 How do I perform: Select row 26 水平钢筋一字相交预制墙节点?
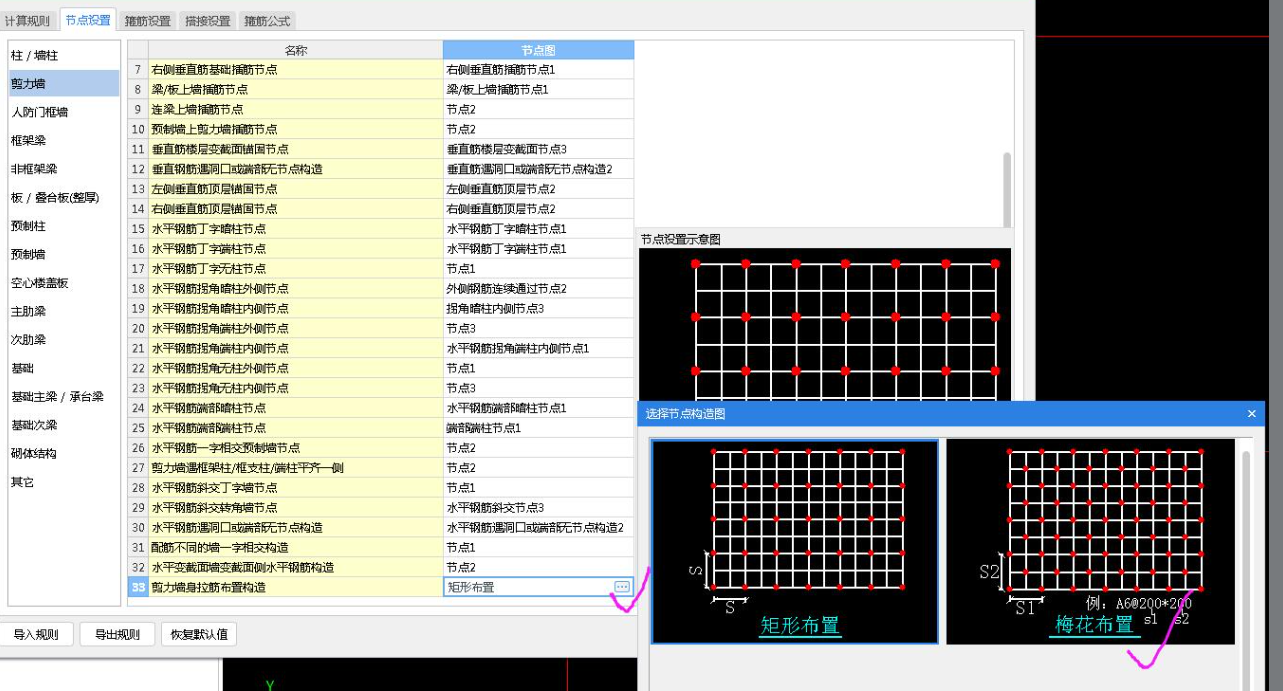coord(296,448)
